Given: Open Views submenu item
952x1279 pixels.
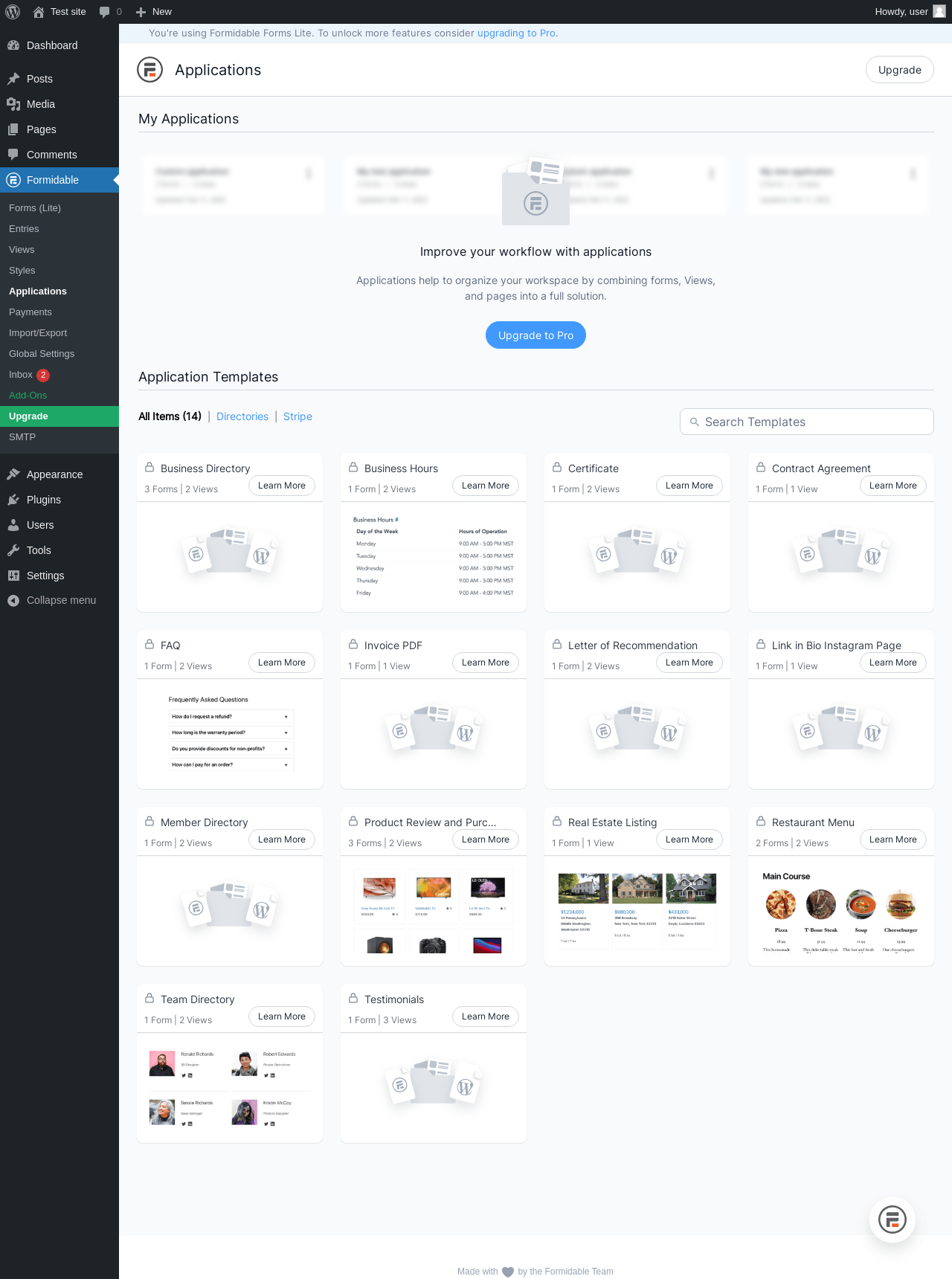Looking at the screenshot, I should tap(22, 250).
